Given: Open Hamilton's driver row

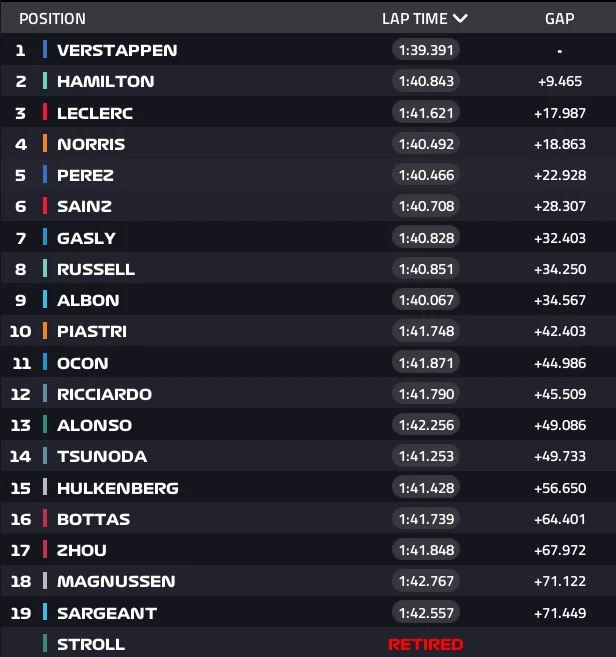Looking at the screenshot, I should 106,81.
